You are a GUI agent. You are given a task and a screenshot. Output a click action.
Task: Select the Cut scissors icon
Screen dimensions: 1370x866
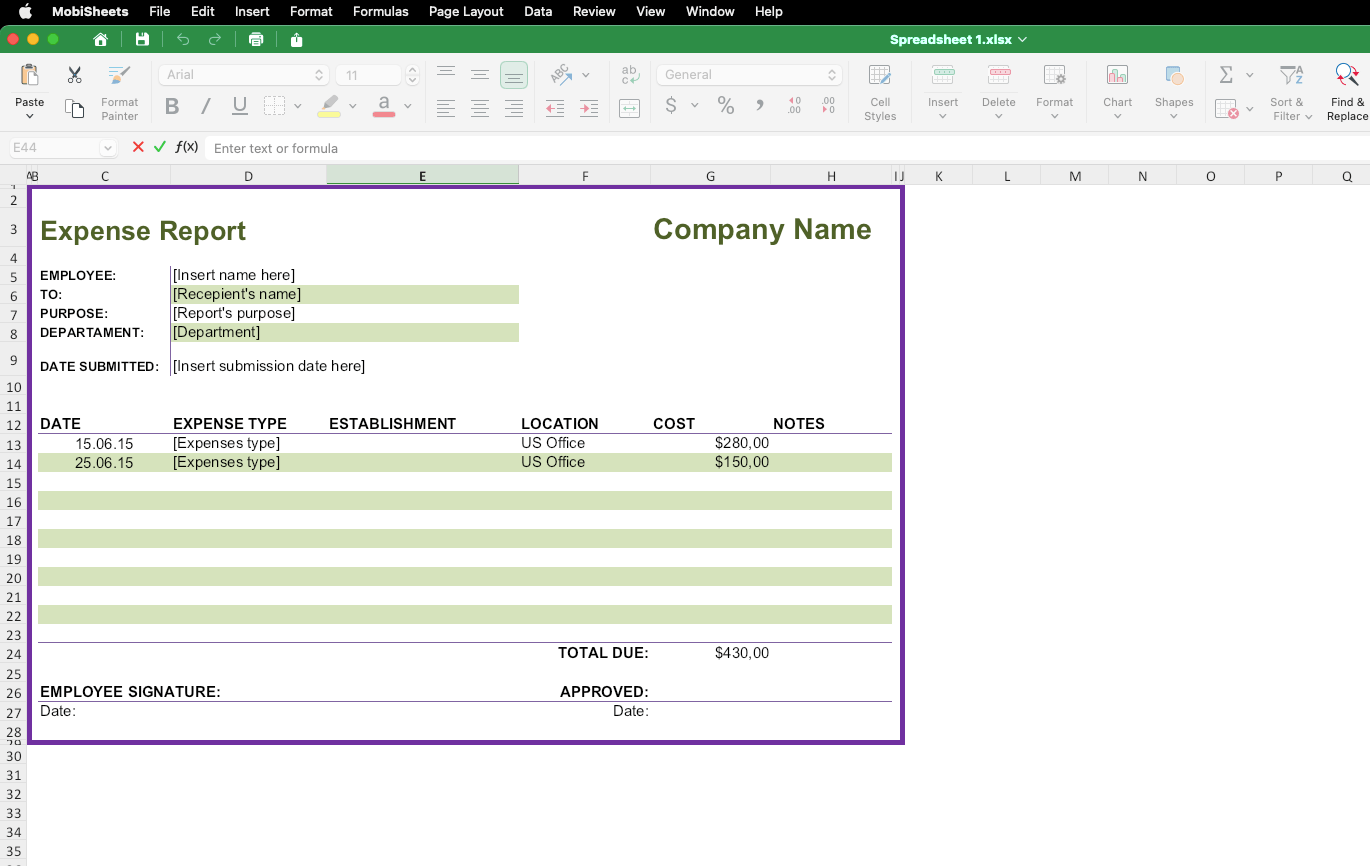point(74,75)
